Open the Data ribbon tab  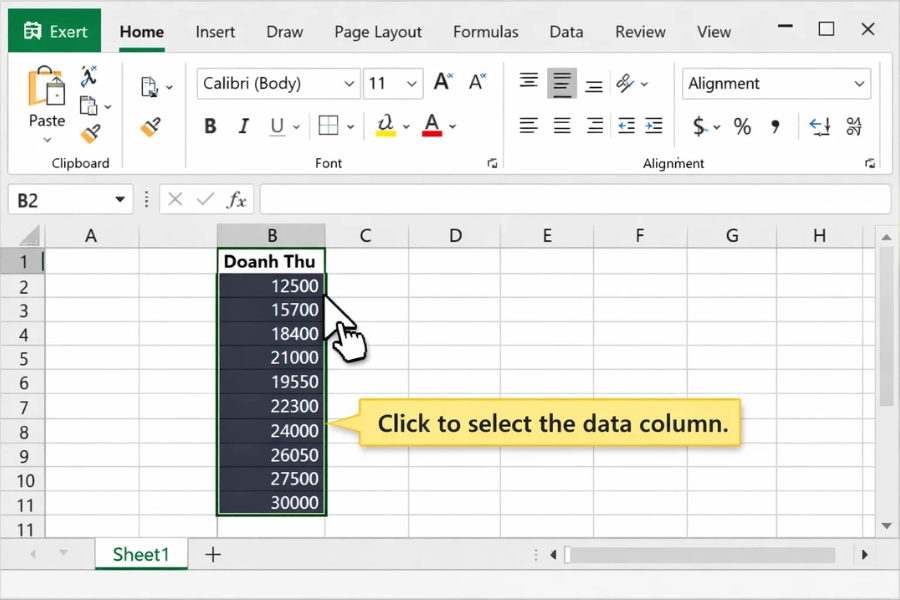click(566, 31)
